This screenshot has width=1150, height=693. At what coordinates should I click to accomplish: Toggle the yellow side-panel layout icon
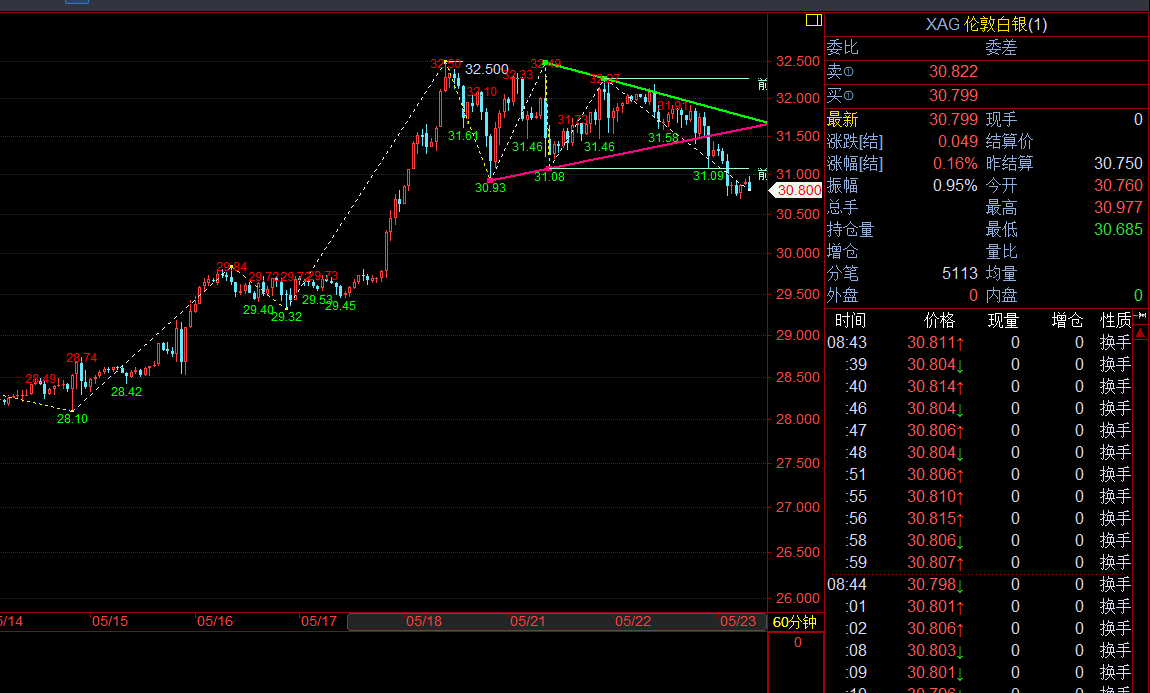[813, 21]
